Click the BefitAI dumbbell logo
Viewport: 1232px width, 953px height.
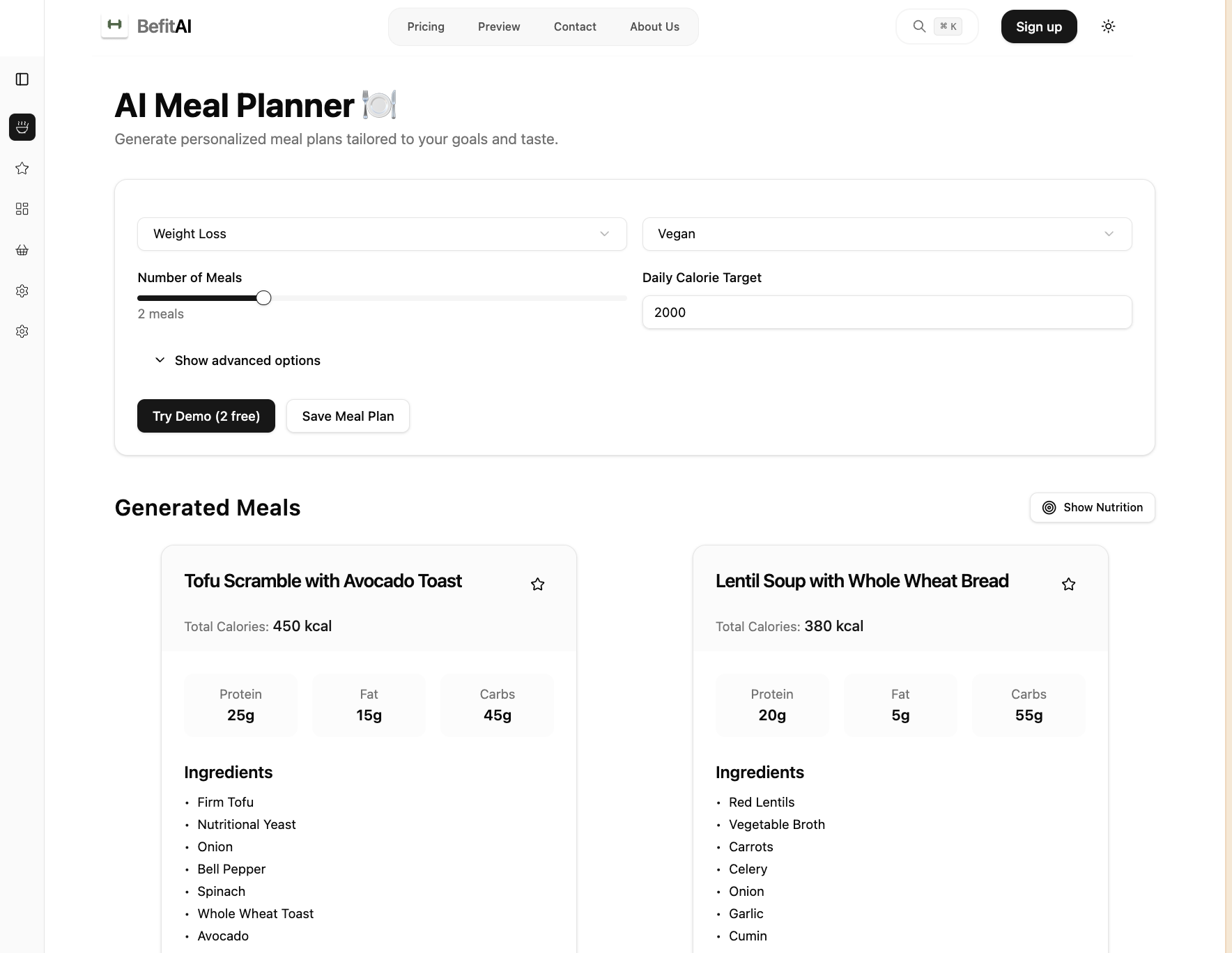[115, 26]
